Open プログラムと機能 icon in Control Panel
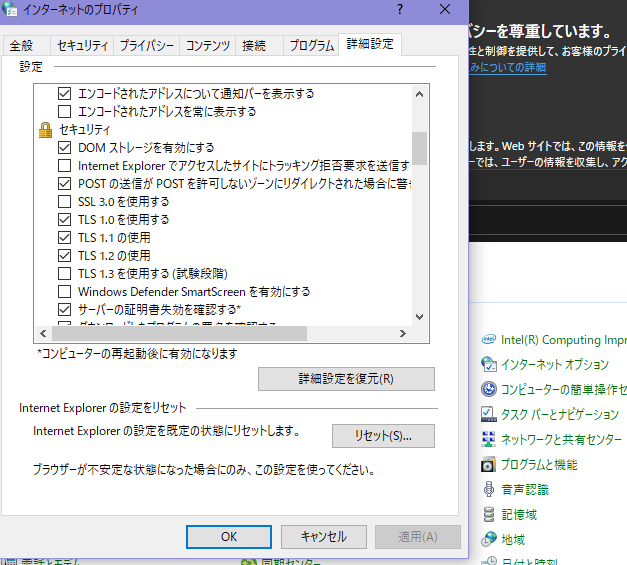The image size is (627, 565). point(489,464)
